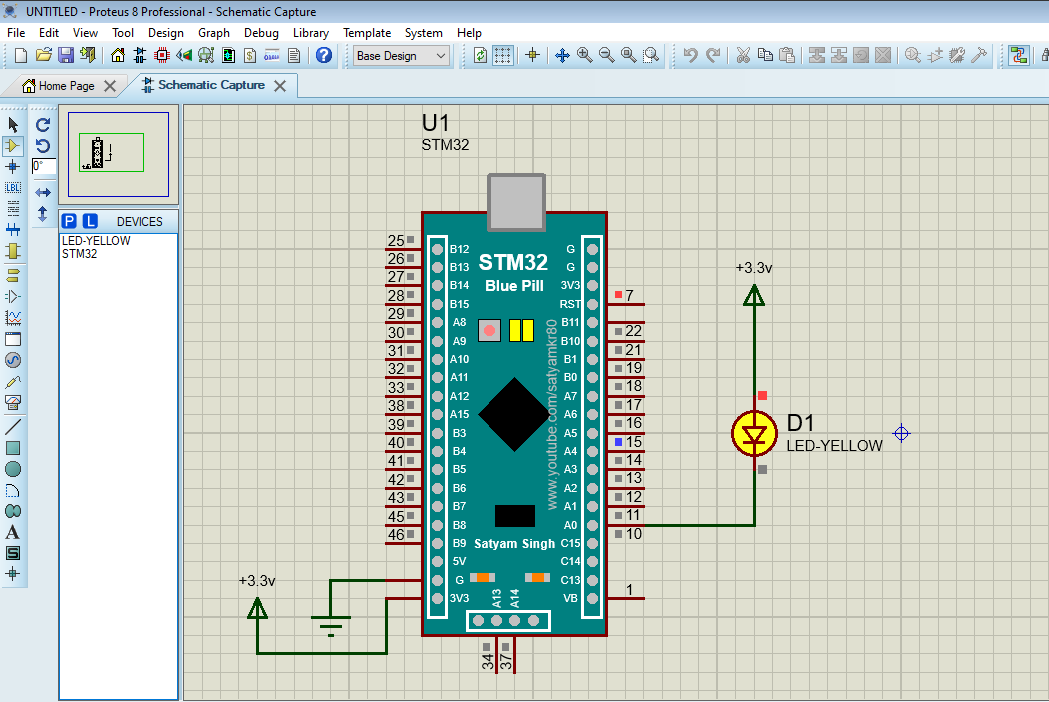This screenshot has height=702, width=1049.
Task: Select LED-YELLOW in devices list
Action: click(96, 241)
